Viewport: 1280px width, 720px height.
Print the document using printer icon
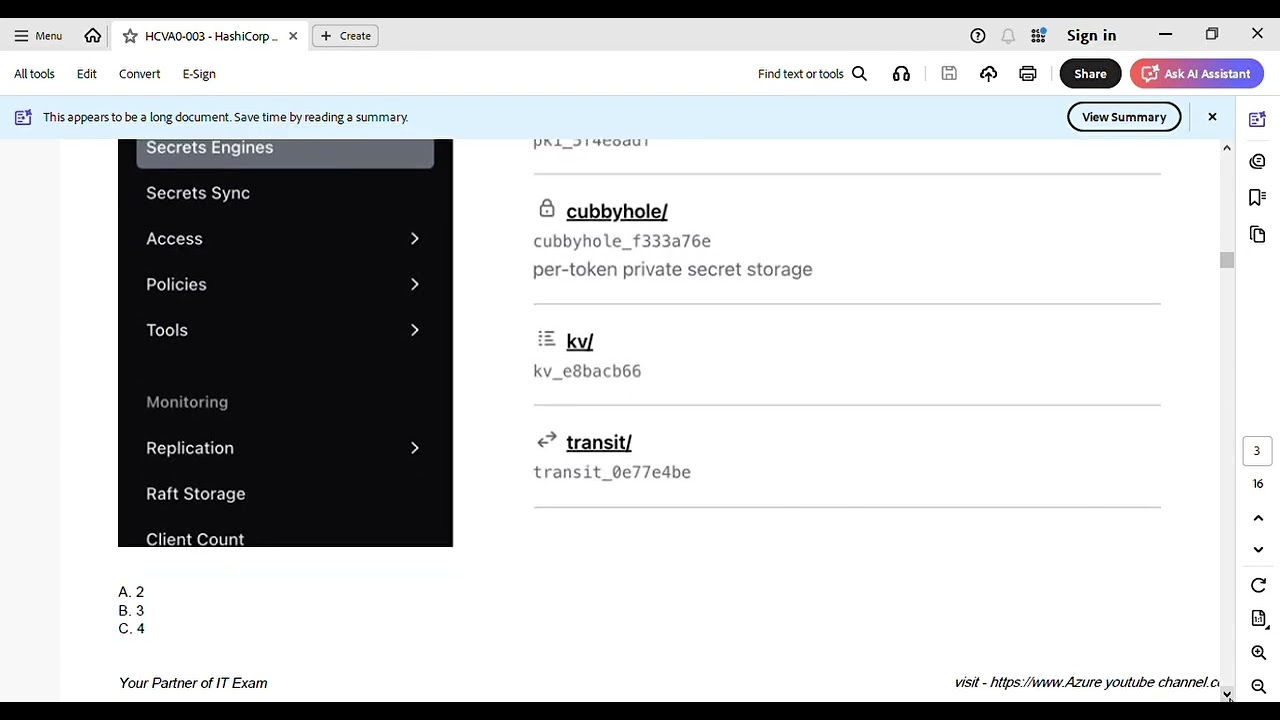pos(1027,74)
